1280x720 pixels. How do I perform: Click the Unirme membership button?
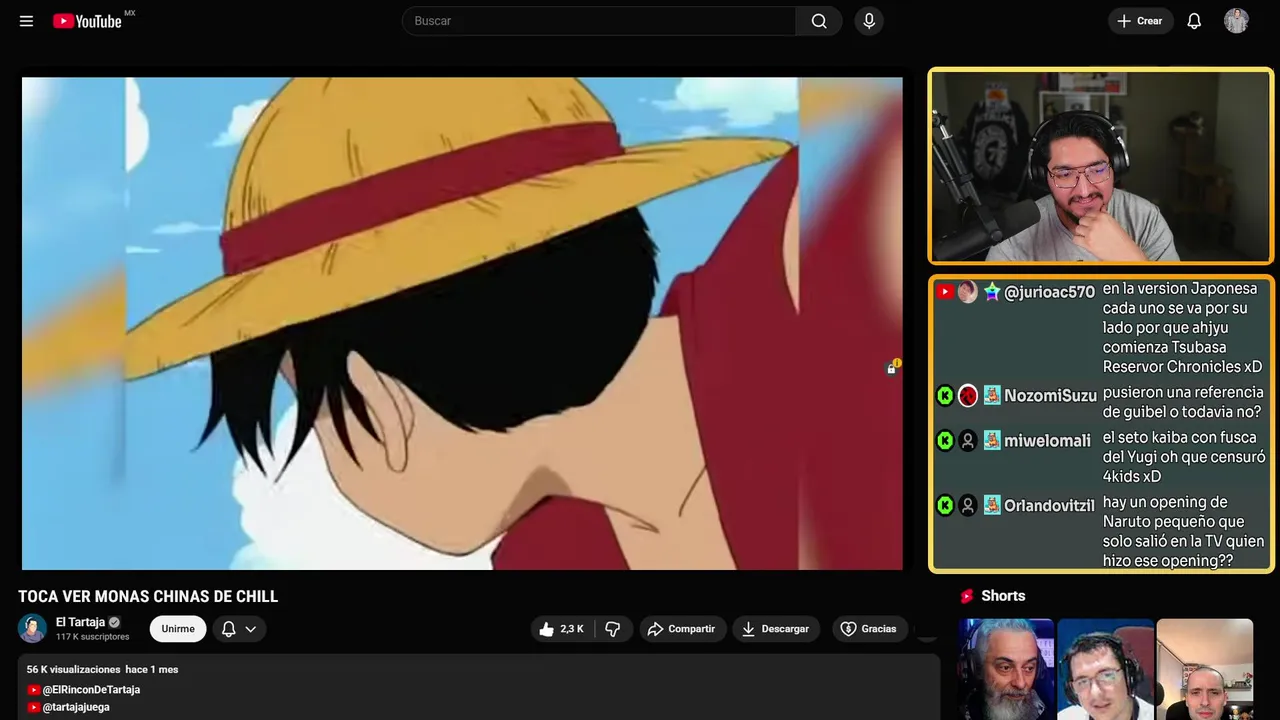pyautogui.click(x=178, y=629)
